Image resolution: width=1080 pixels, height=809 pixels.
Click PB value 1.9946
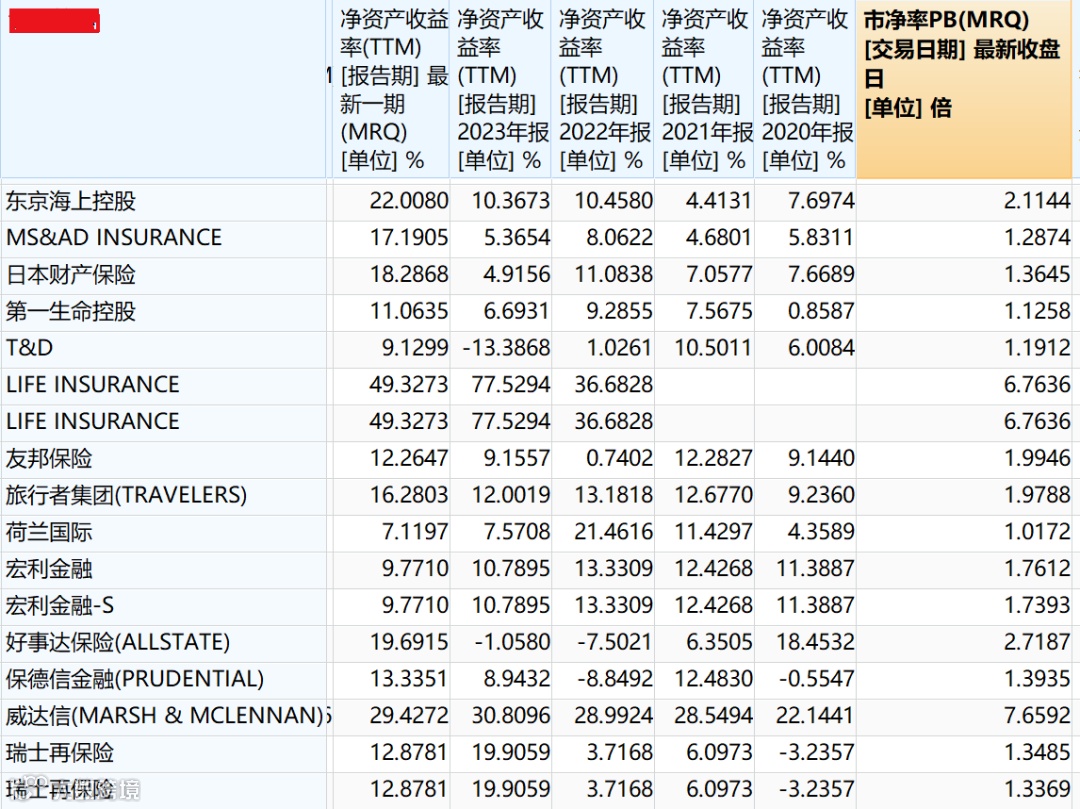[x=1037, y=459]
